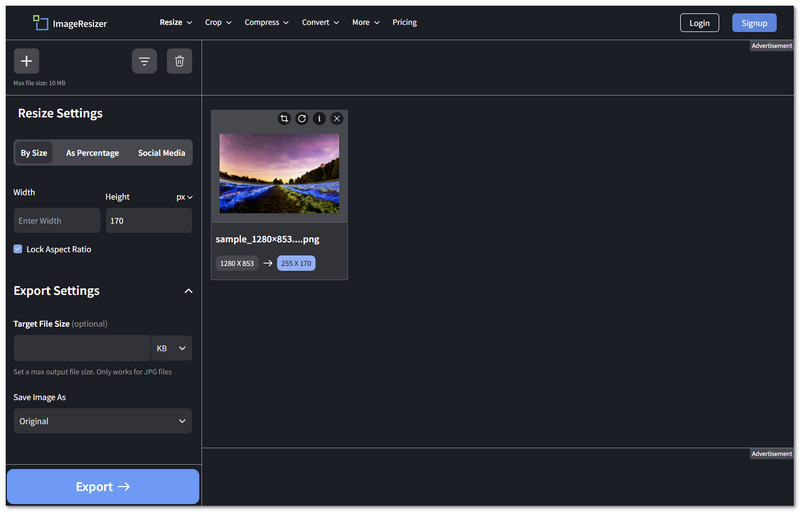
Task: Remove image with the X icon
Action: [x=337, y=118]
